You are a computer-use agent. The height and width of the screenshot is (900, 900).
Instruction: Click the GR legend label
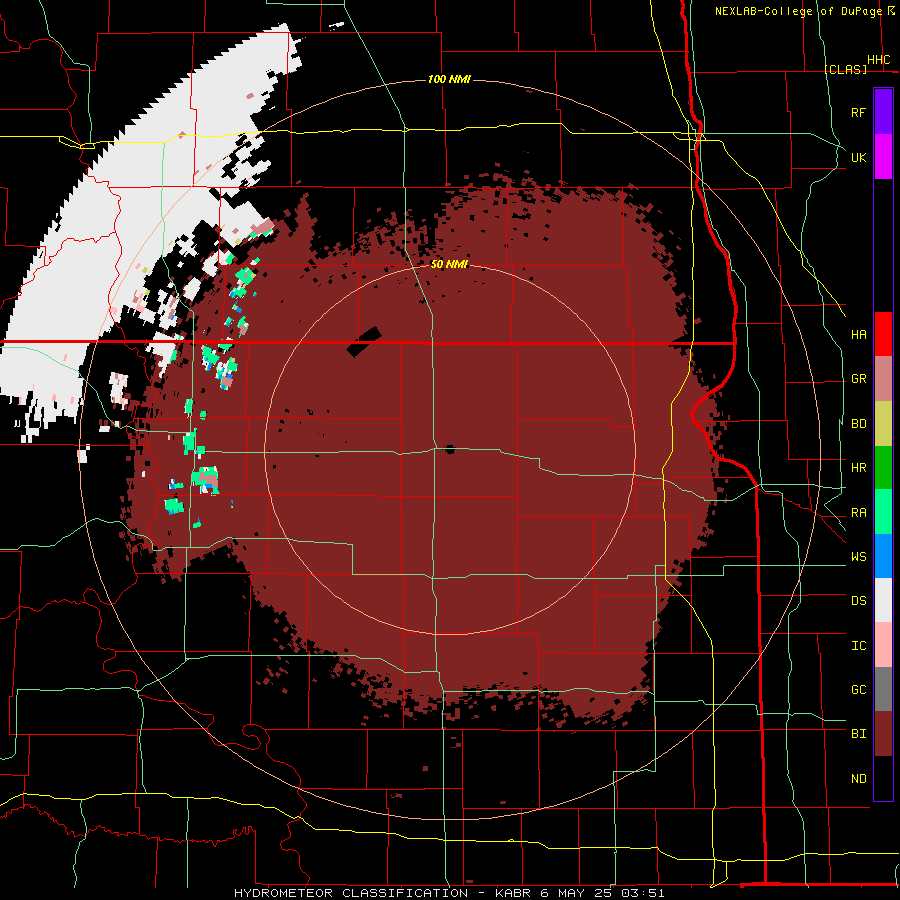click(859, 379)
